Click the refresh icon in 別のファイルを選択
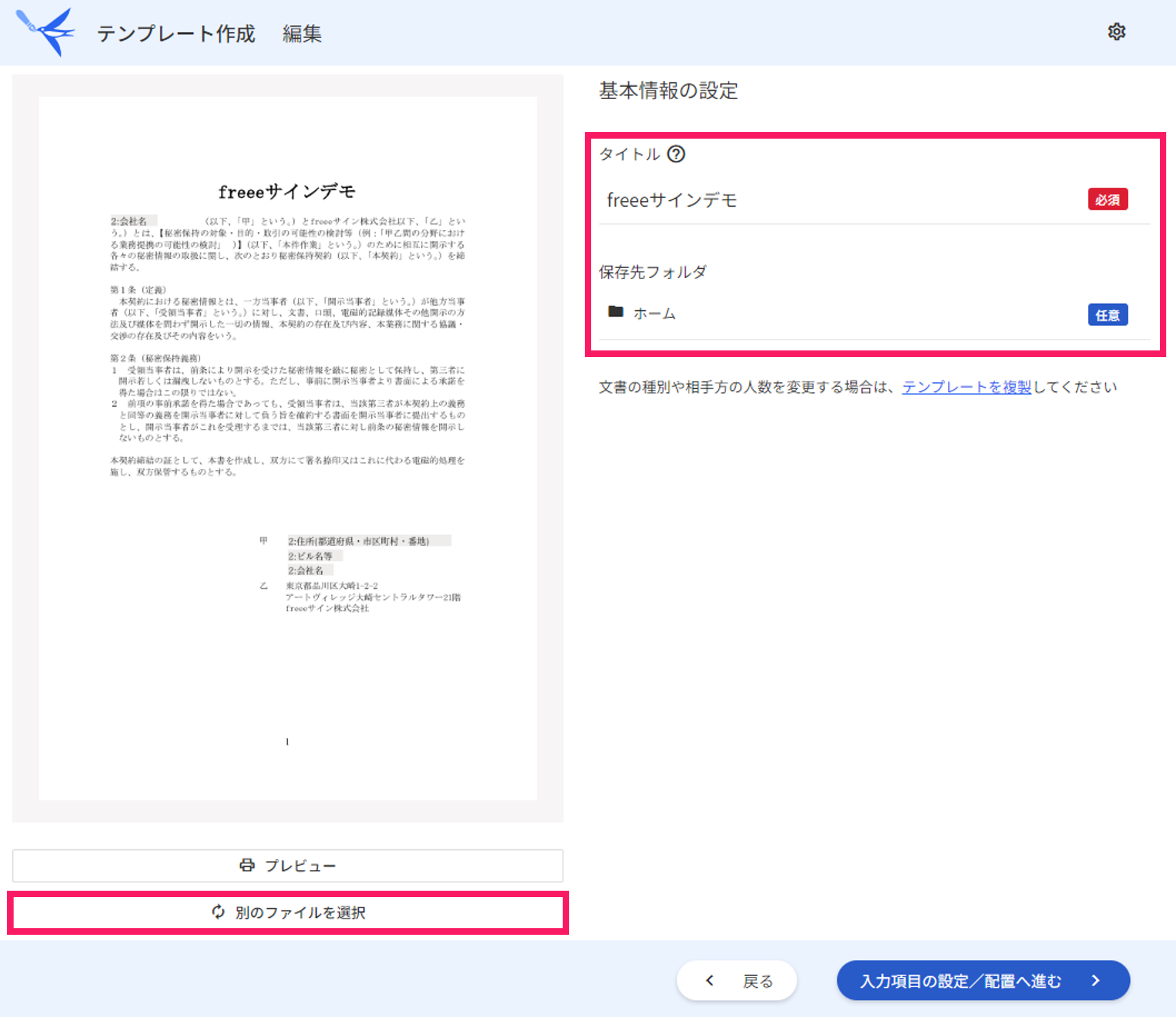The width and height of the screenshot is (1176, 1017). pos(218,912)
